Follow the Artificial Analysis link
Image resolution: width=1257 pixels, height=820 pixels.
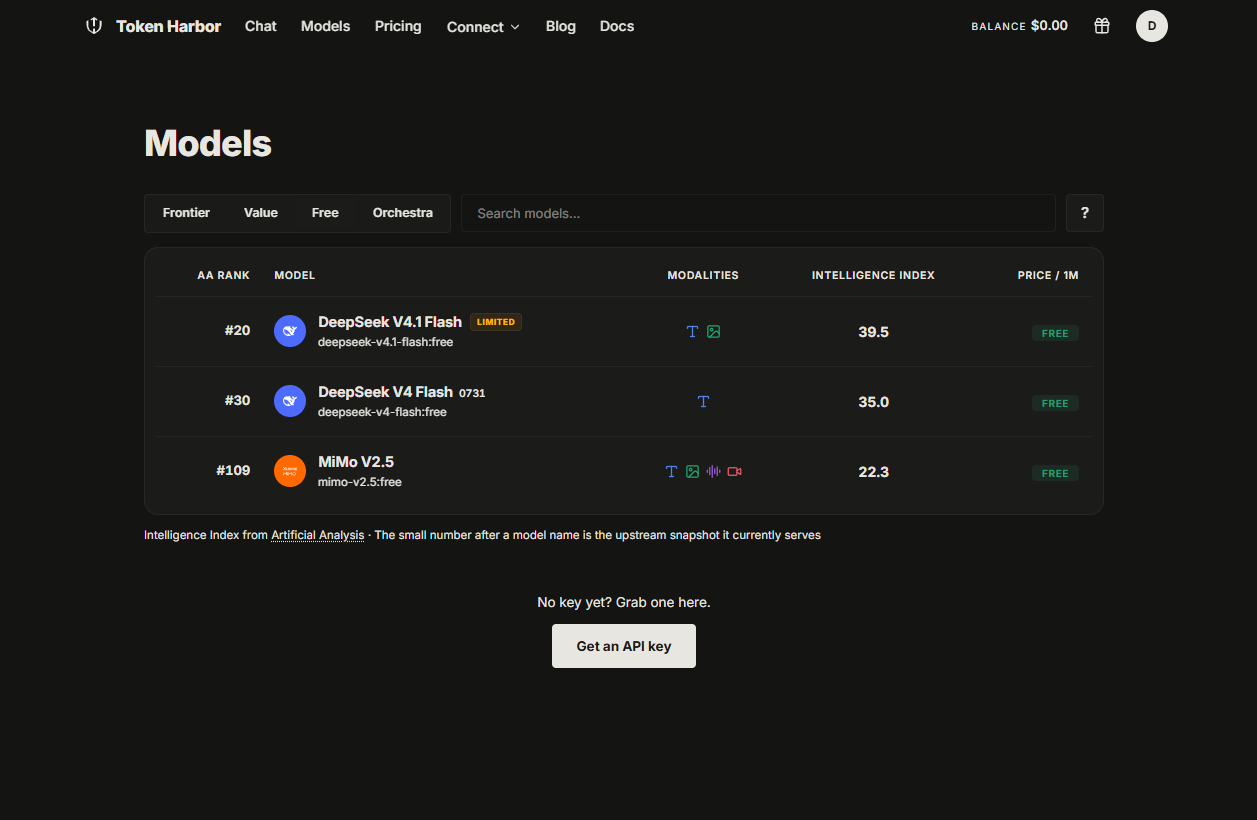(318, 535)
